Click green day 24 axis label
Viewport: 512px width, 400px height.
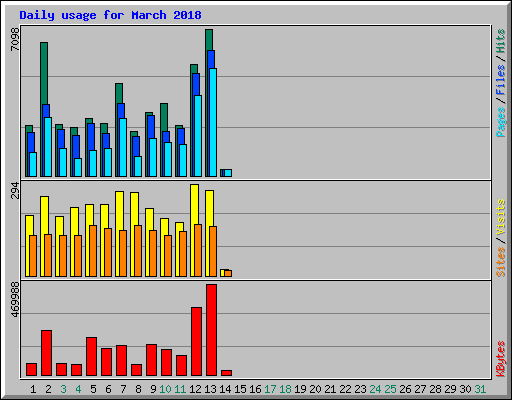pyautogui.click(x=375, y=389)
